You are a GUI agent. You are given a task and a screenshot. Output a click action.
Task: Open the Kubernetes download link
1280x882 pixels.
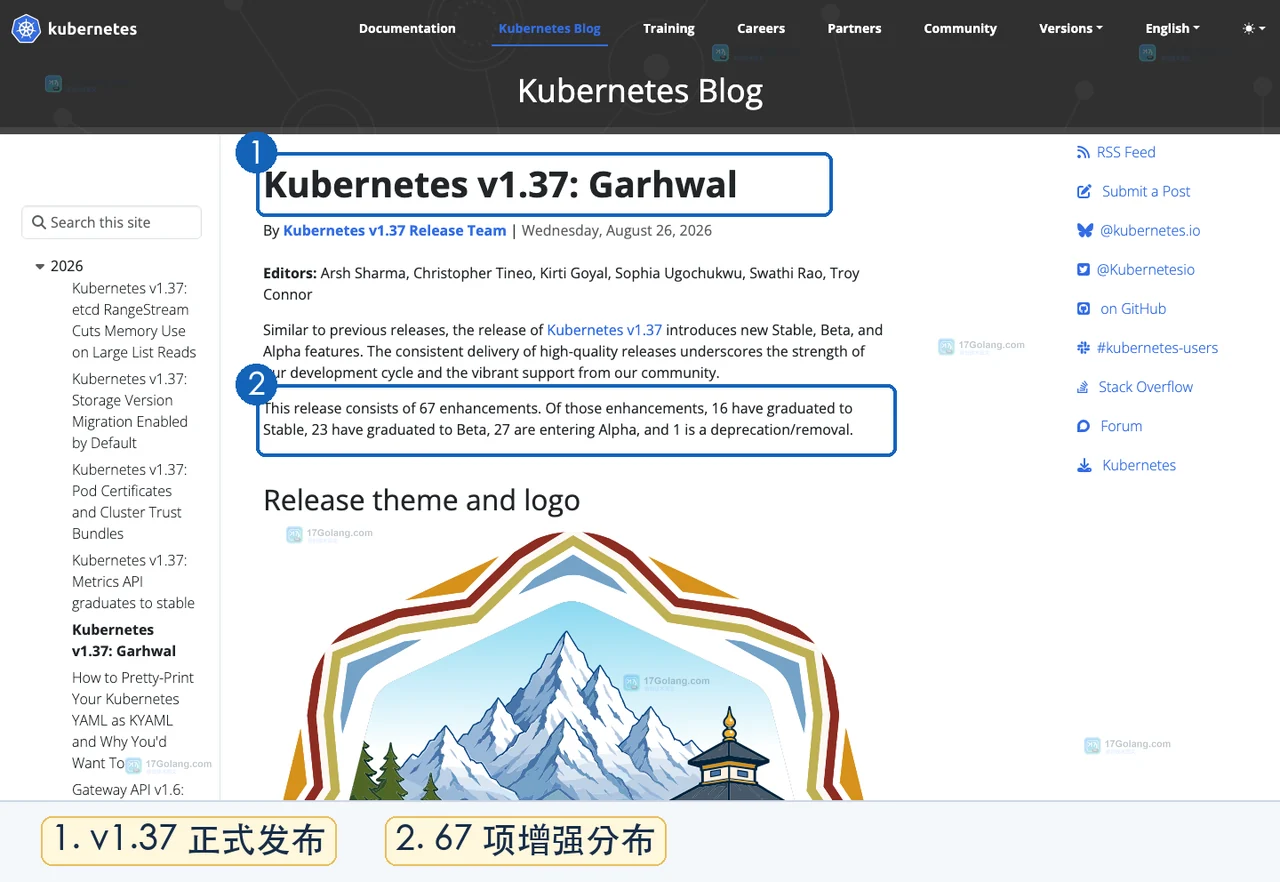click(x=1139, y=465)
